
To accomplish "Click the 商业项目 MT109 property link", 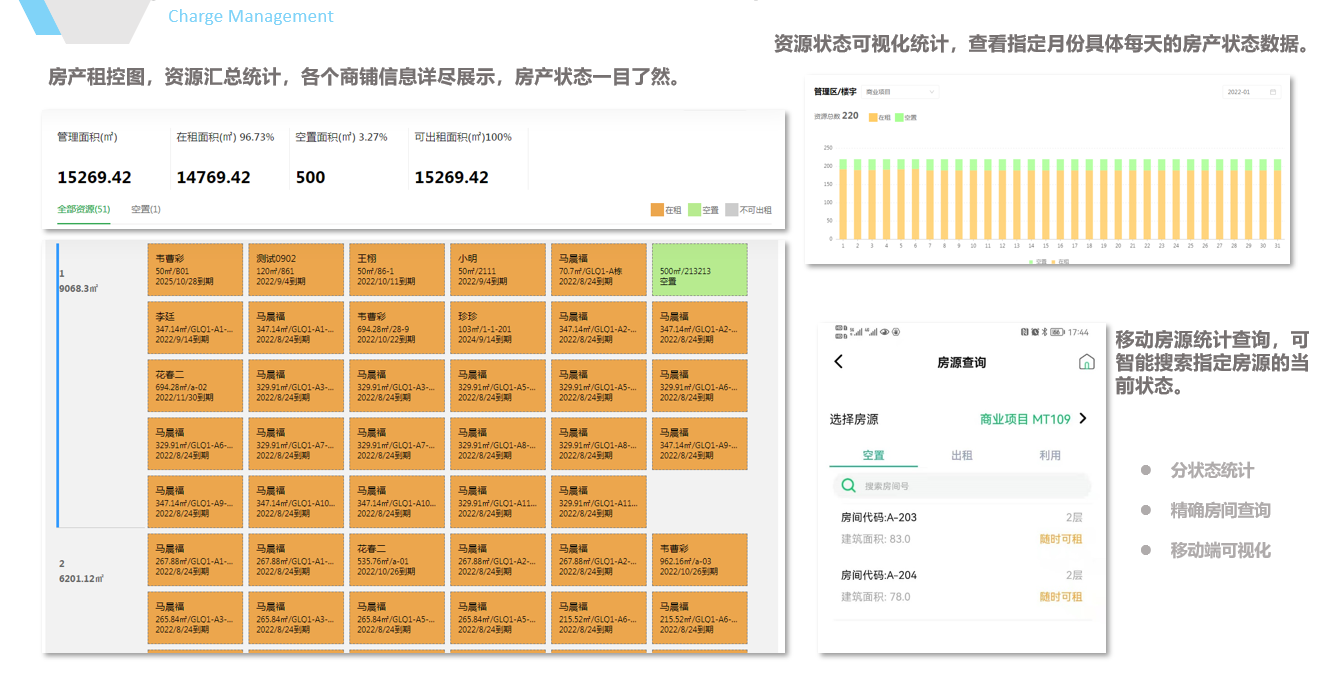I will coord(1025,419).
